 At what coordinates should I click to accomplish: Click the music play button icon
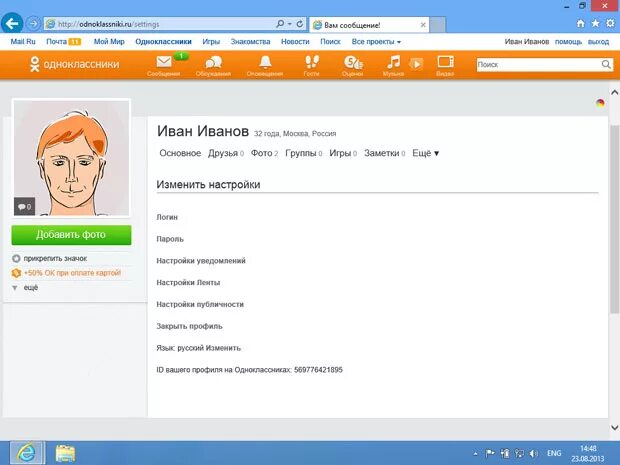[416, 64]
